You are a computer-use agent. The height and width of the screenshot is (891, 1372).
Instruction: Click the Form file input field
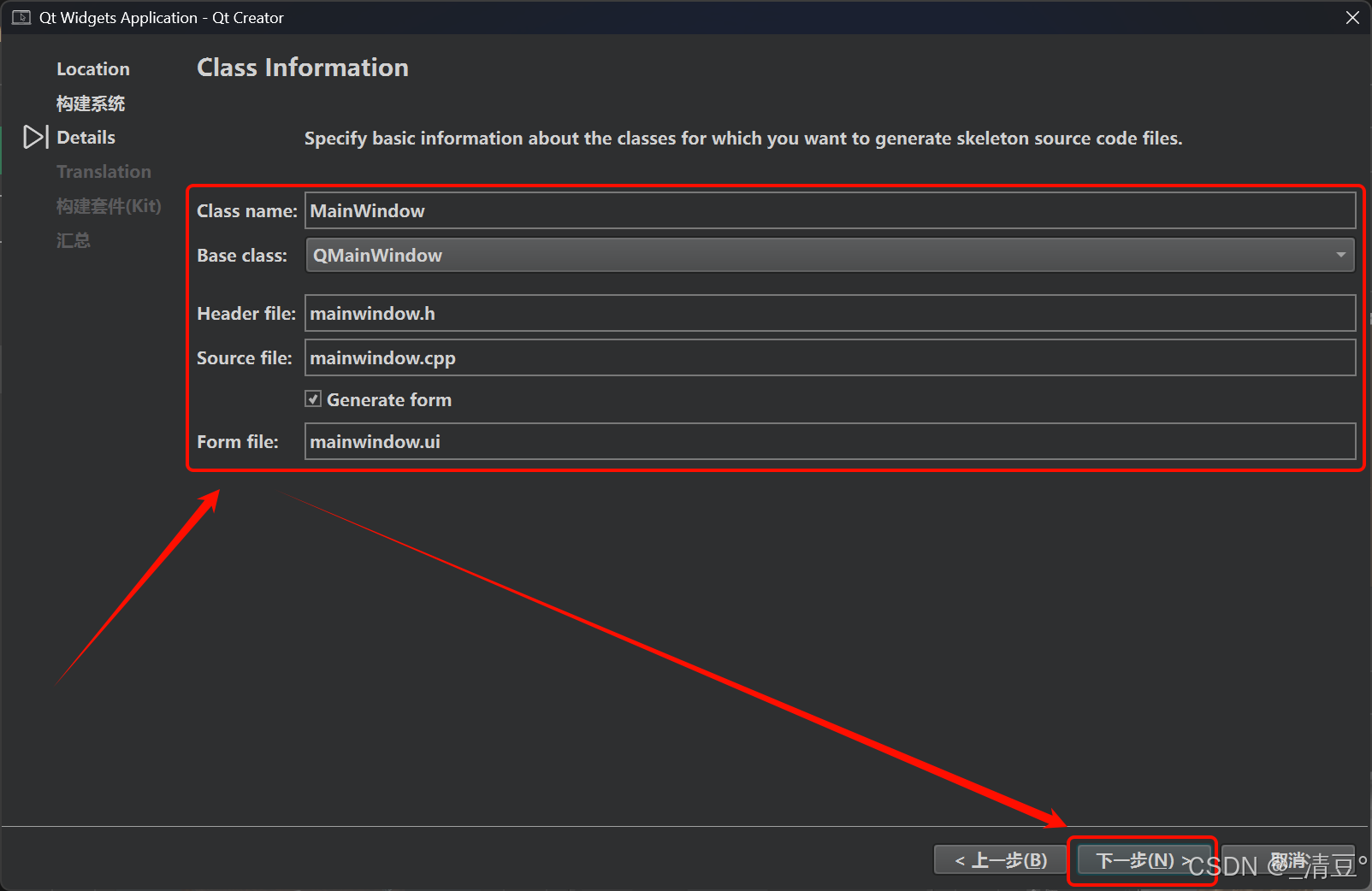point(830,441)
